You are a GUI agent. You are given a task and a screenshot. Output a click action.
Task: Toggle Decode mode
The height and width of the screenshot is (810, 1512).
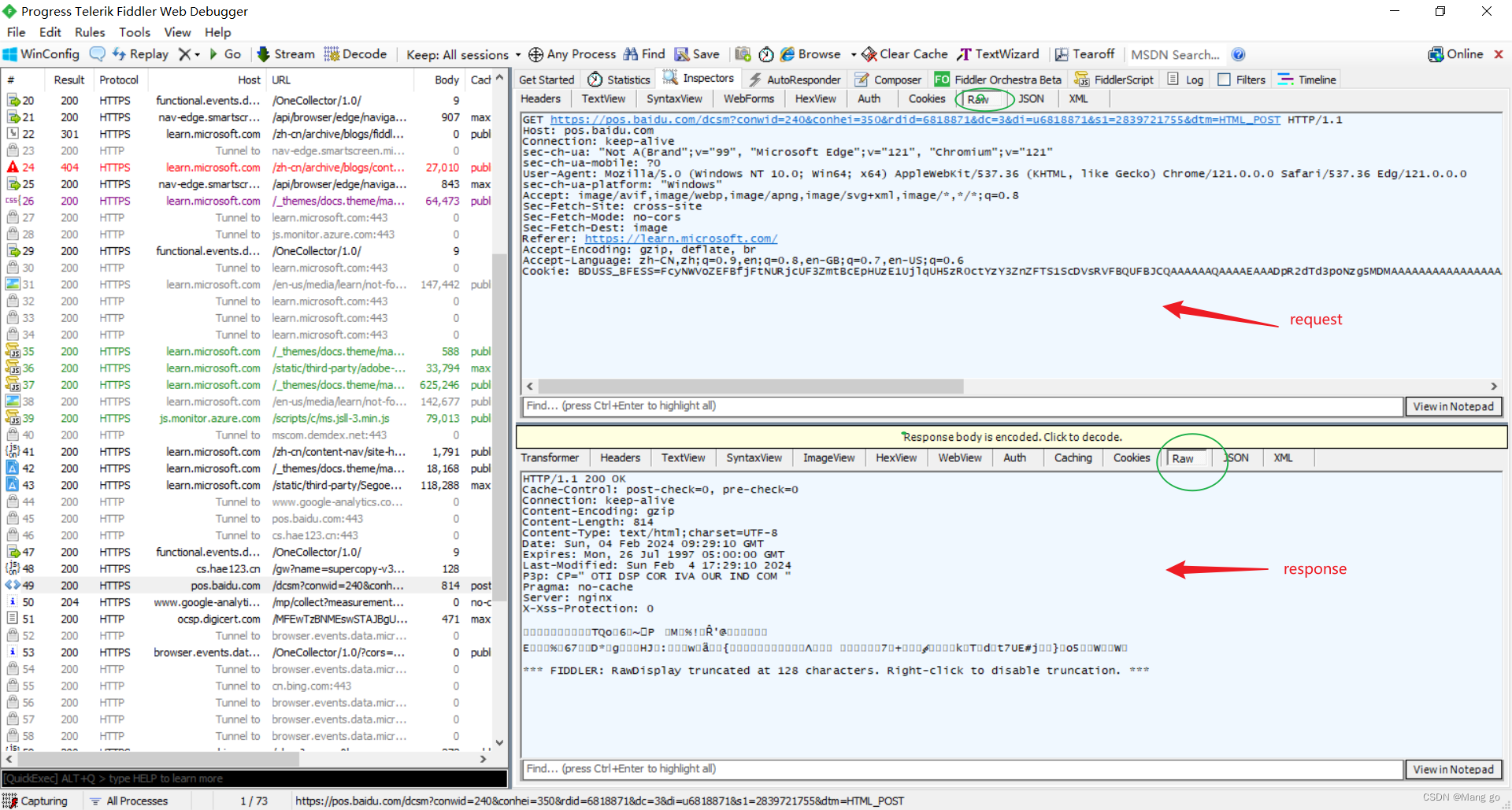pyautogui.click(x=356, y=54)
